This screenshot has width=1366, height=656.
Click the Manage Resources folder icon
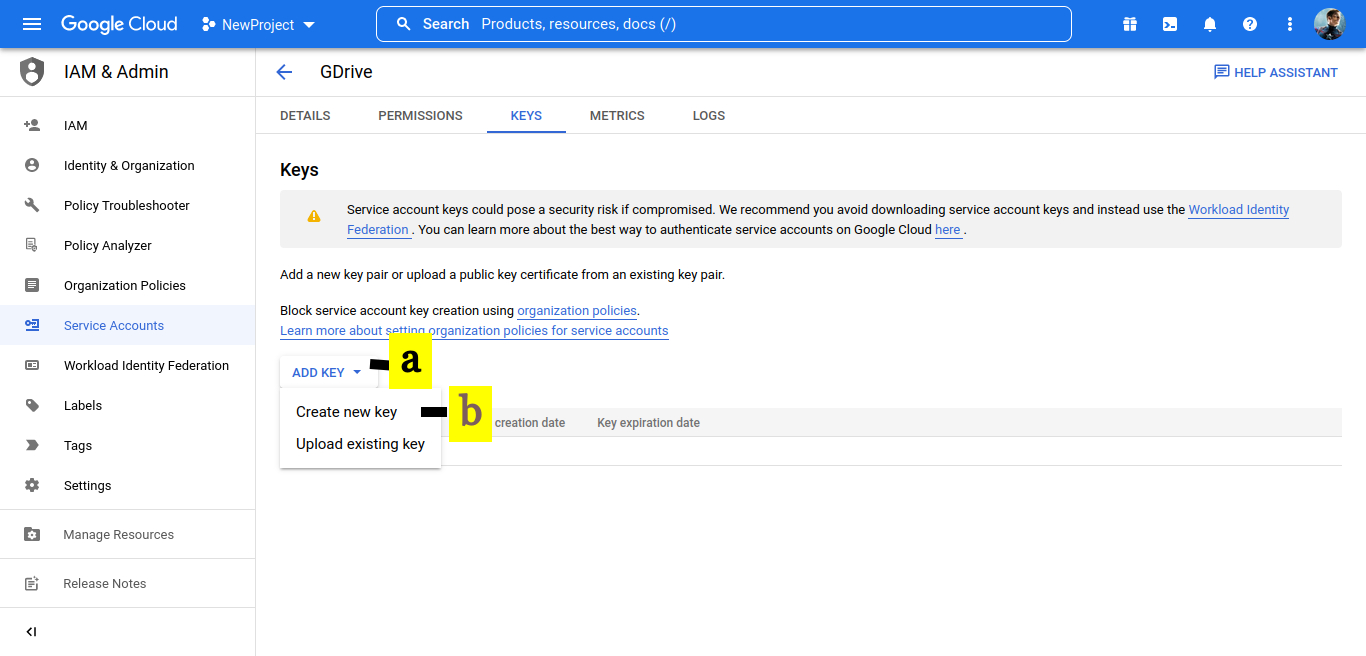point(32,534)
